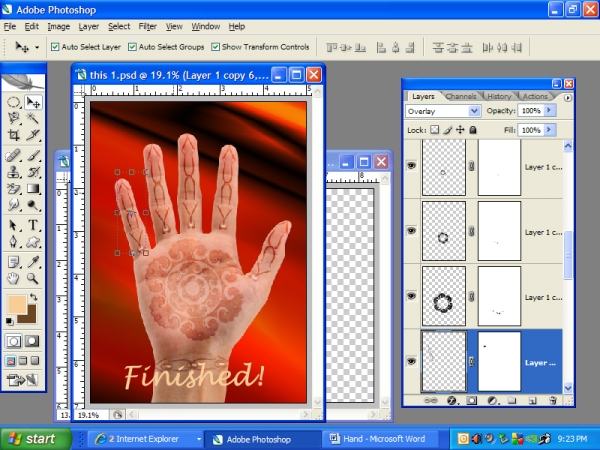
Task: Switch to Quick Mask mode
Action: 32,341
